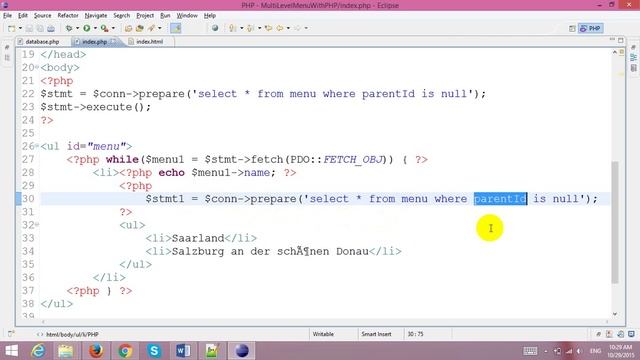The image size is (640, 360).
Task: Click the Smart Insert status bar field
Action: [376, 334]
